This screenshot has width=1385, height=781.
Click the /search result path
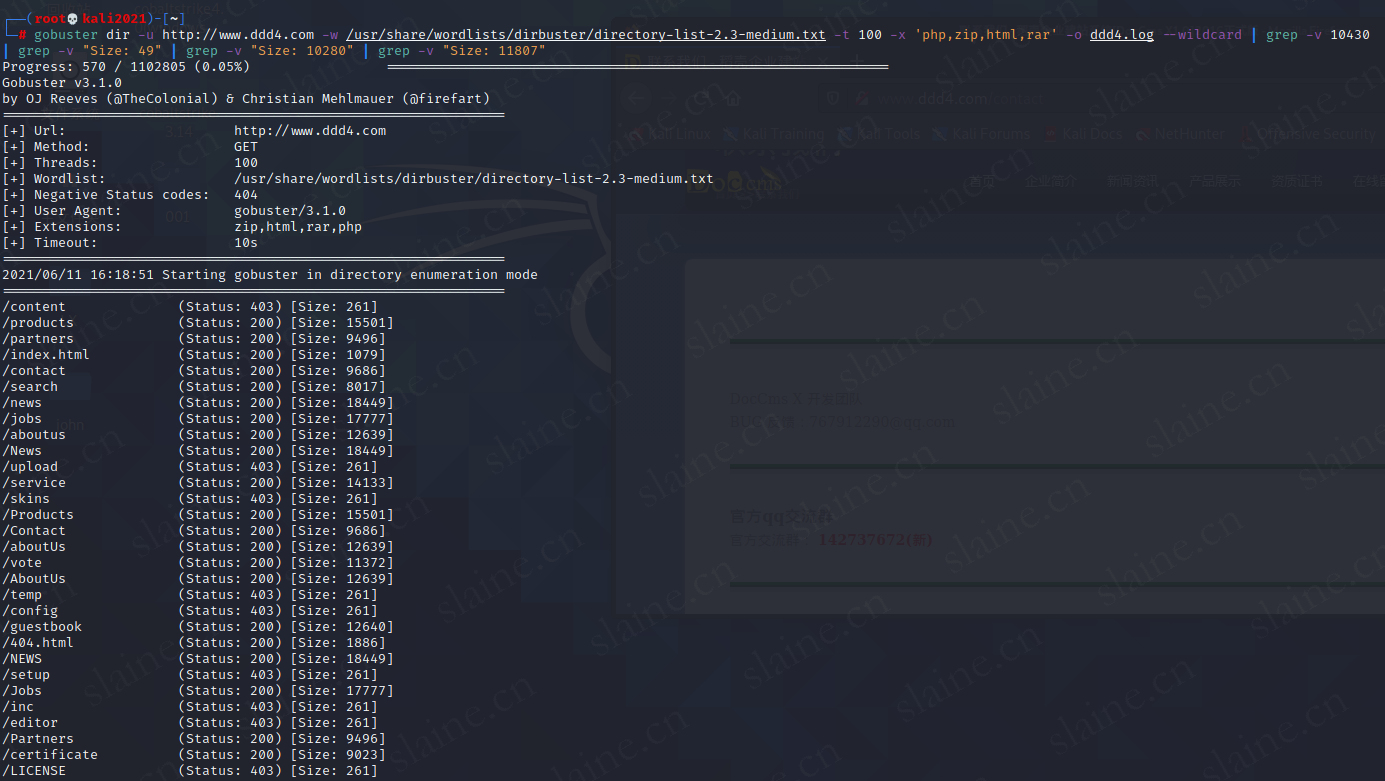pos(30,387)
